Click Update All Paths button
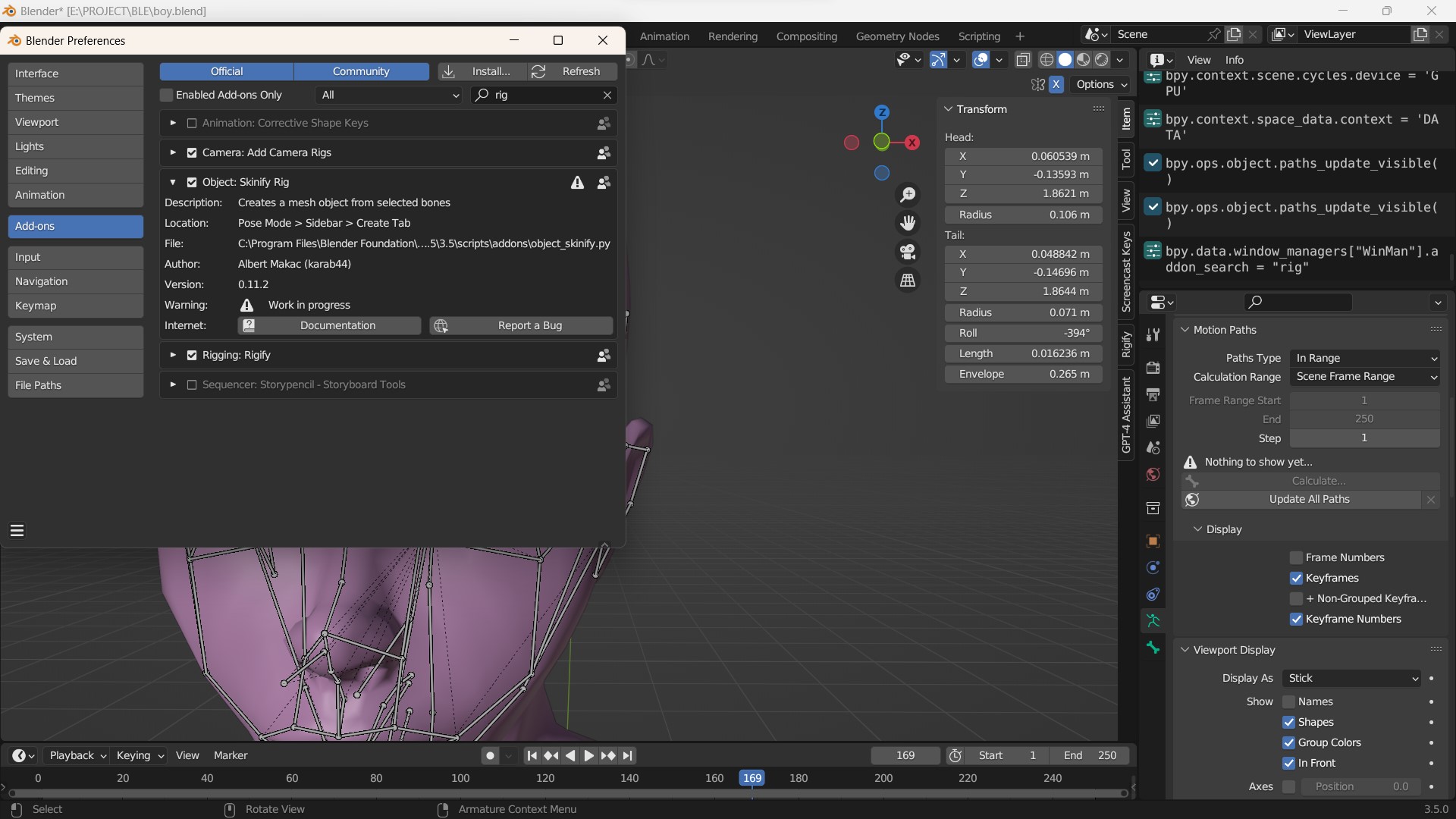 [x=1301, y=500]
